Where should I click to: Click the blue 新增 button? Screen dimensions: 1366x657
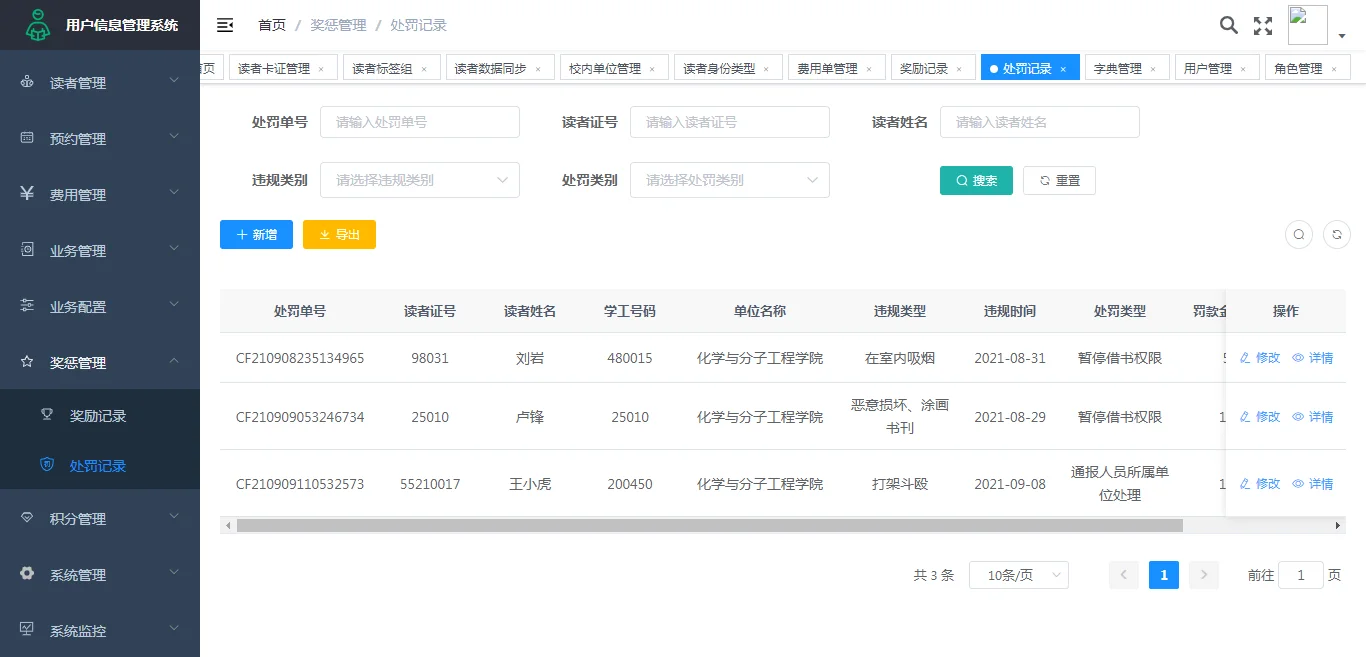coord(256,234)
